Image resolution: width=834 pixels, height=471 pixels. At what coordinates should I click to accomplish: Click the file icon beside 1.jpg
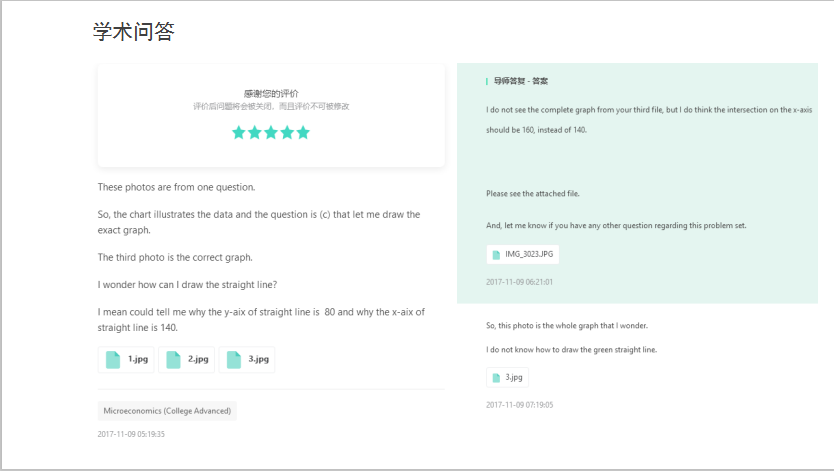113,360
